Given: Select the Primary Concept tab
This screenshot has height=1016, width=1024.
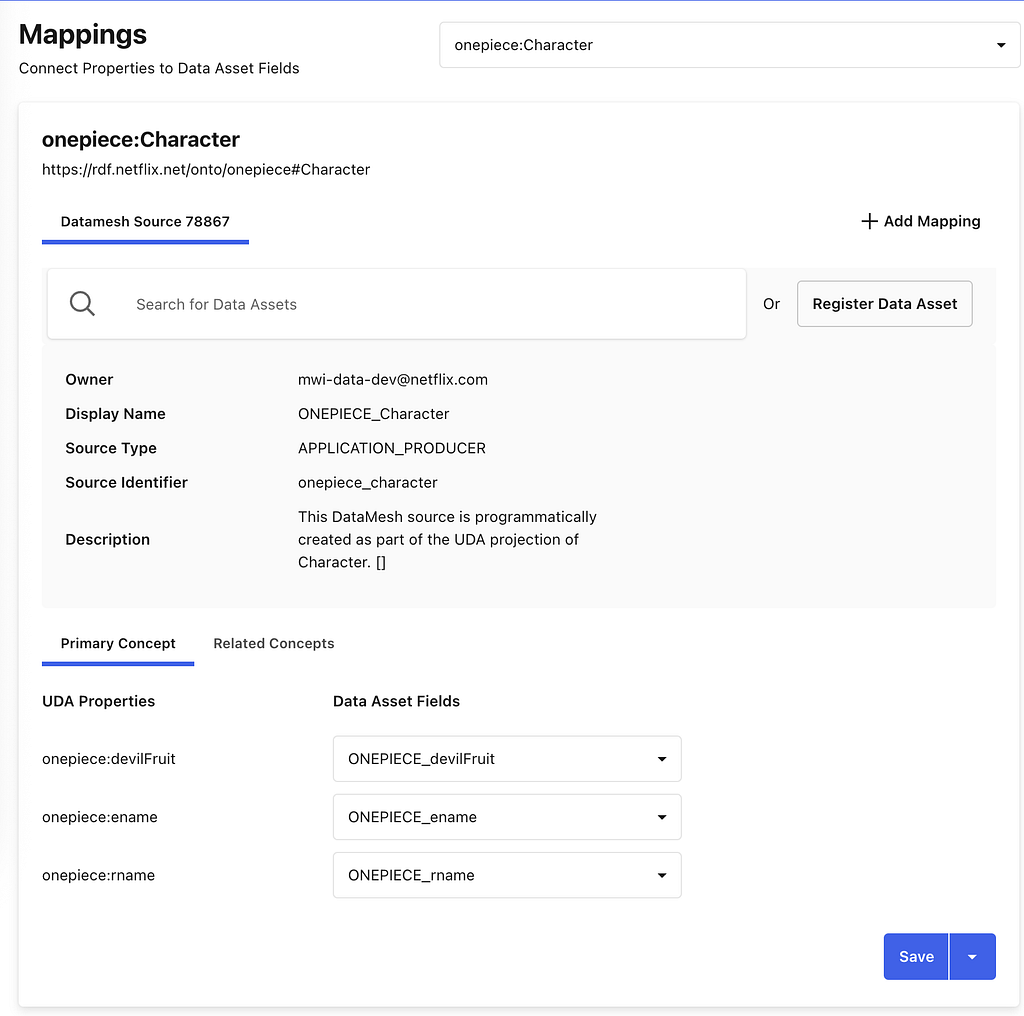Looking at the screenshot, I should pyautogui.click(x=118, y=643).
